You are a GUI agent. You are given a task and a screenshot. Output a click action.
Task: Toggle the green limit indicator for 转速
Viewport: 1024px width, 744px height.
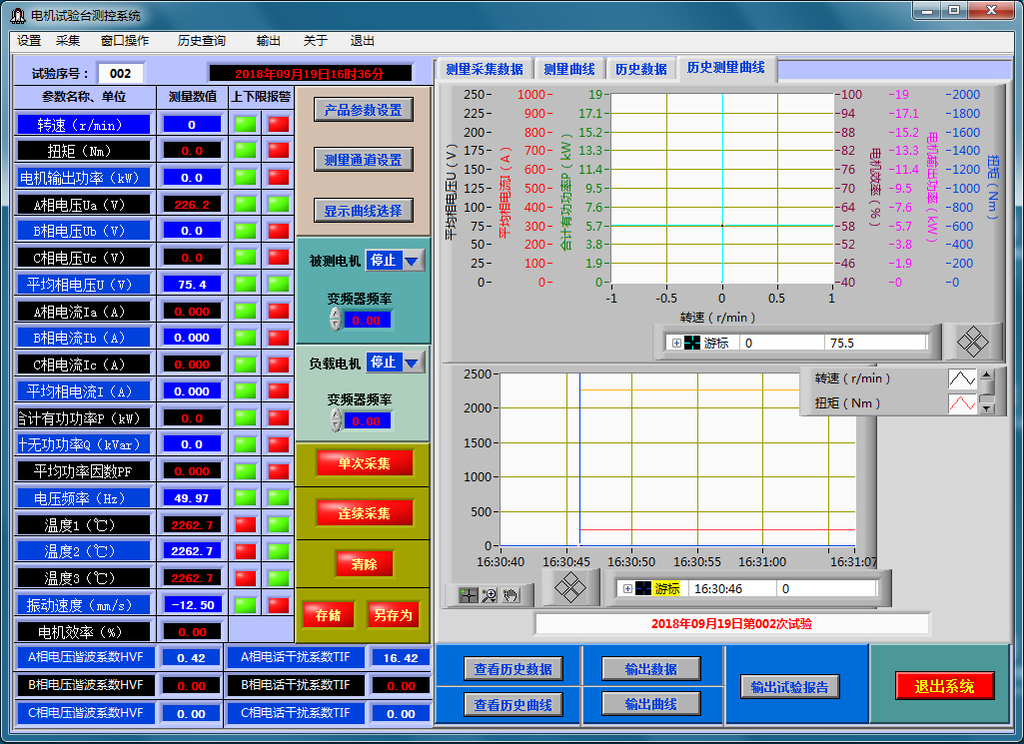click(x=245, y=124)
